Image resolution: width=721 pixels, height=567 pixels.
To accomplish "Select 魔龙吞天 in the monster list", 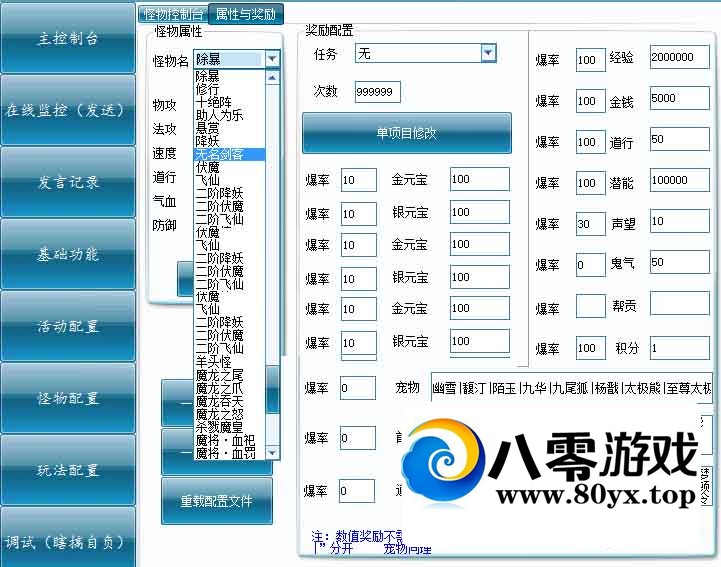I will pyautogui.click(x=229, y=401).
